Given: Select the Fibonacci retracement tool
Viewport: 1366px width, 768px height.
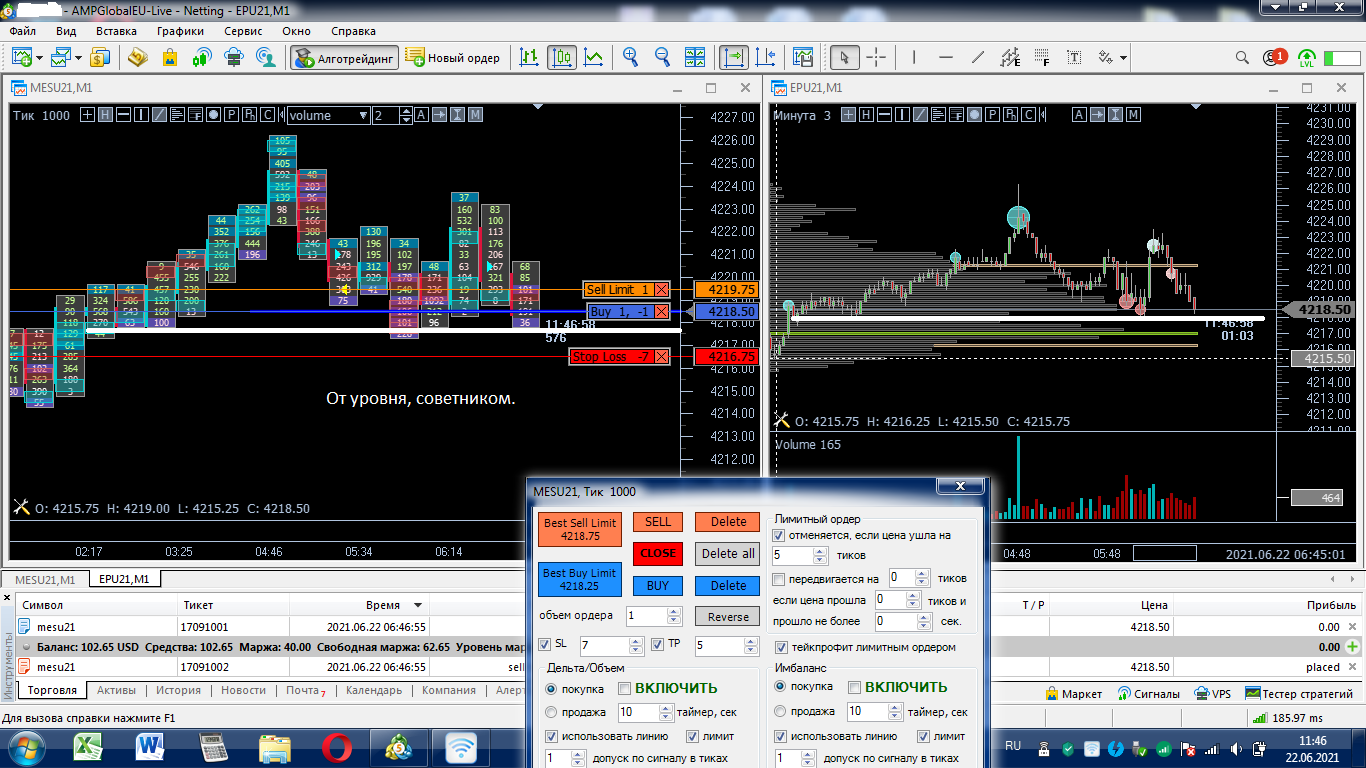Looking at the screenshot, I should (x=1042, y=57).
